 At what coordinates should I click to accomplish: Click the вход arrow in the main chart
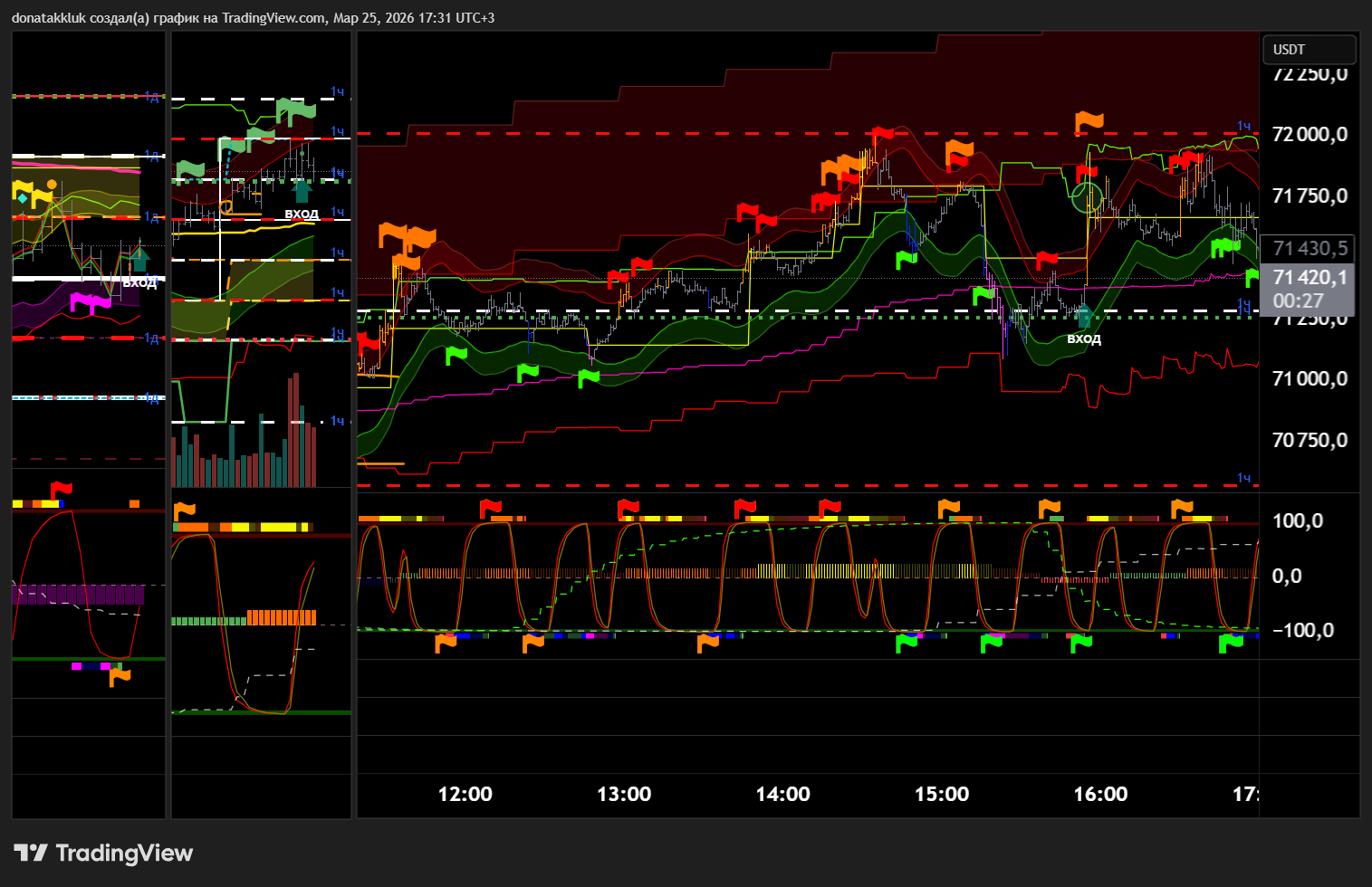pos(1083,316)
